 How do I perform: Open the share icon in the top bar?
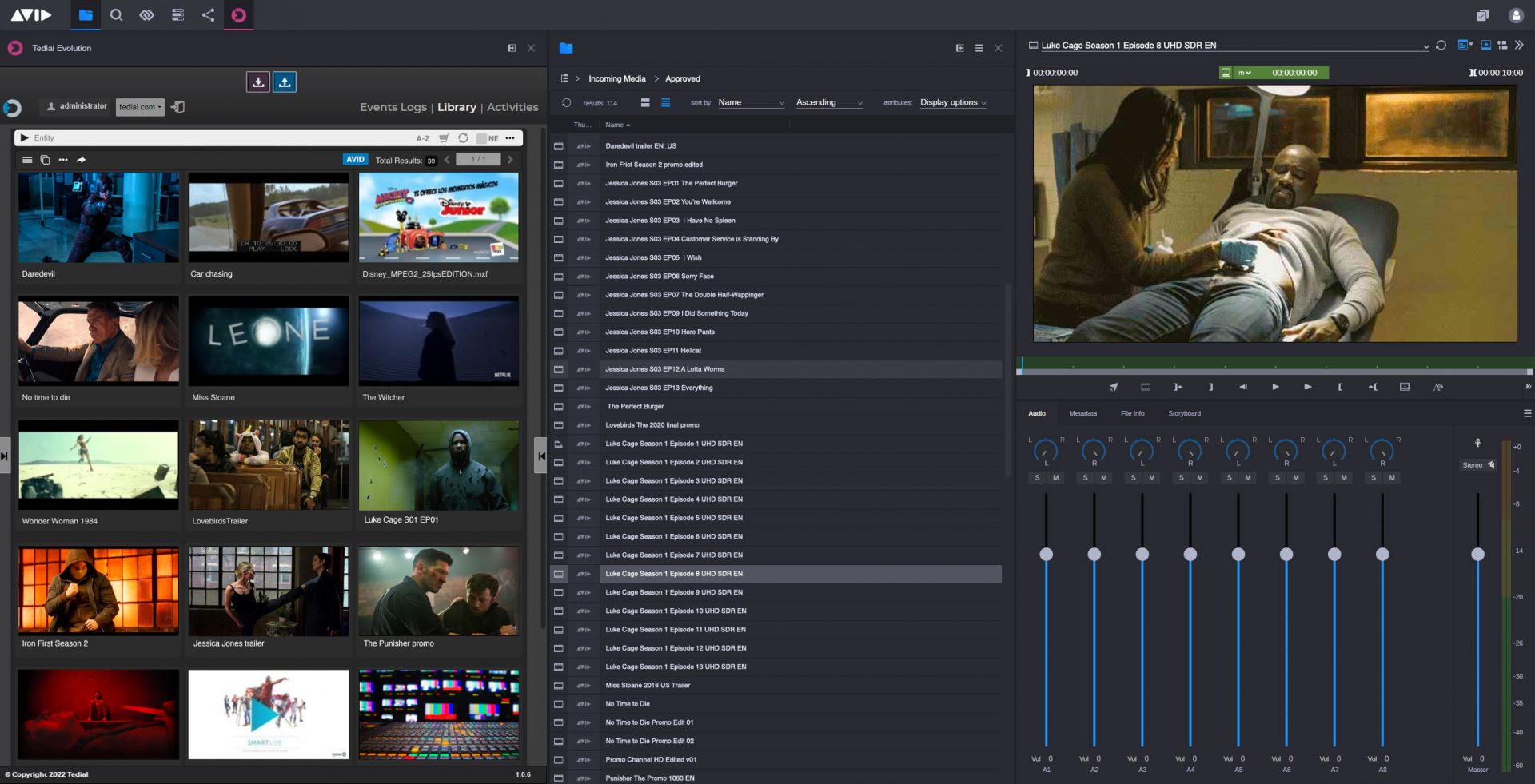[x=208, y=15]
